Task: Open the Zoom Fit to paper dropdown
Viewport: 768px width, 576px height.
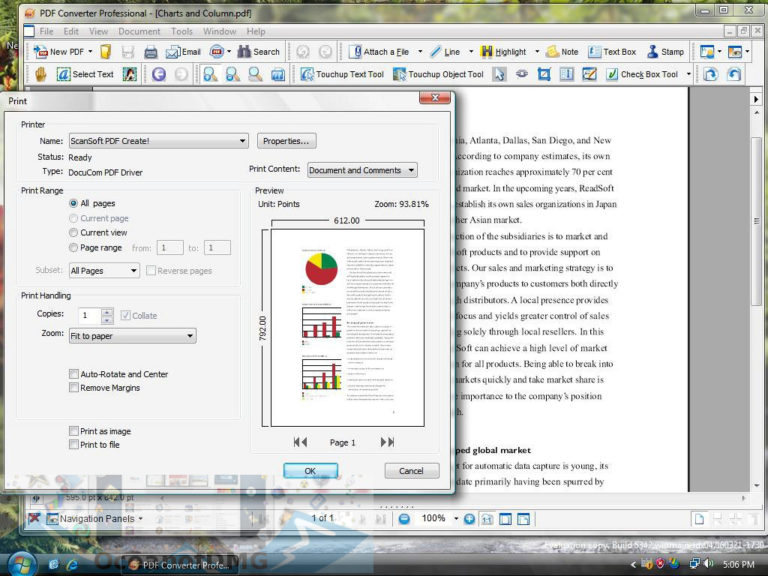Action: point(133,336)
